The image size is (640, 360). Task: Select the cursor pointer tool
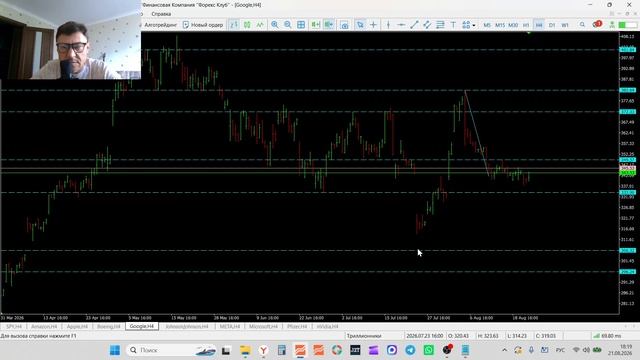[x=360, y=25]
